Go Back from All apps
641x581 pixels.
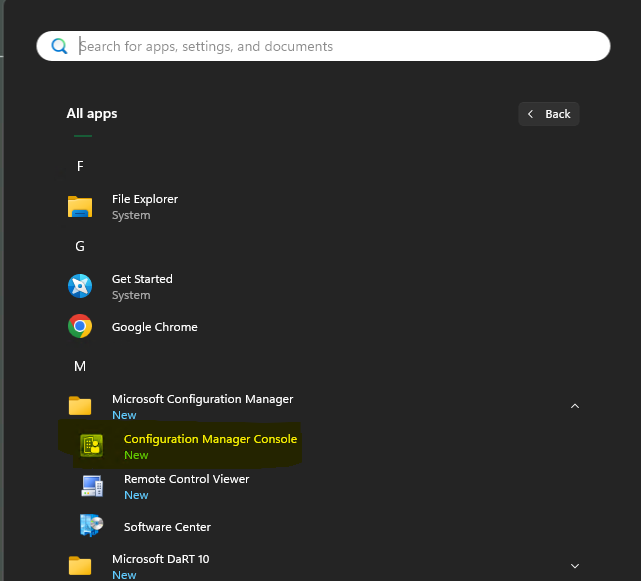549,114
